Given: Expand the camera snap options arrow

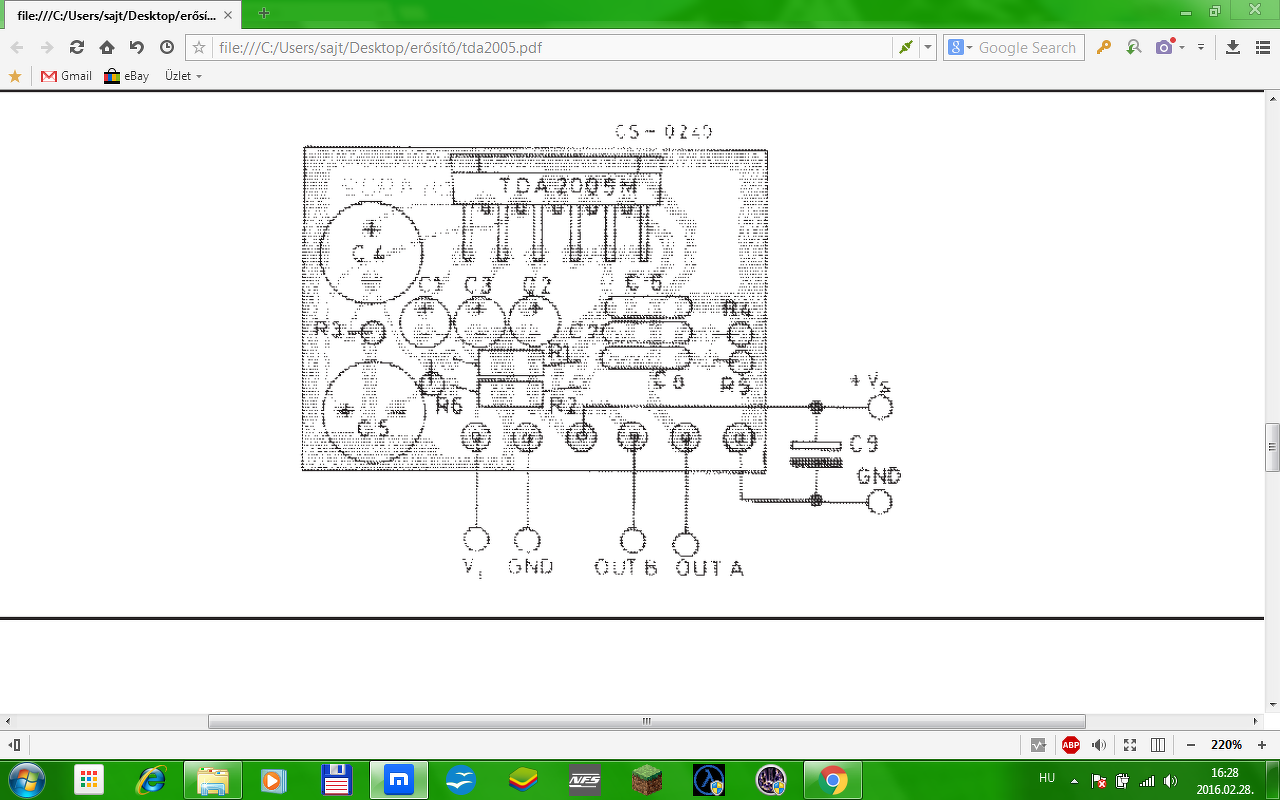Looking at the screenshot, I should click(1182, 47).
